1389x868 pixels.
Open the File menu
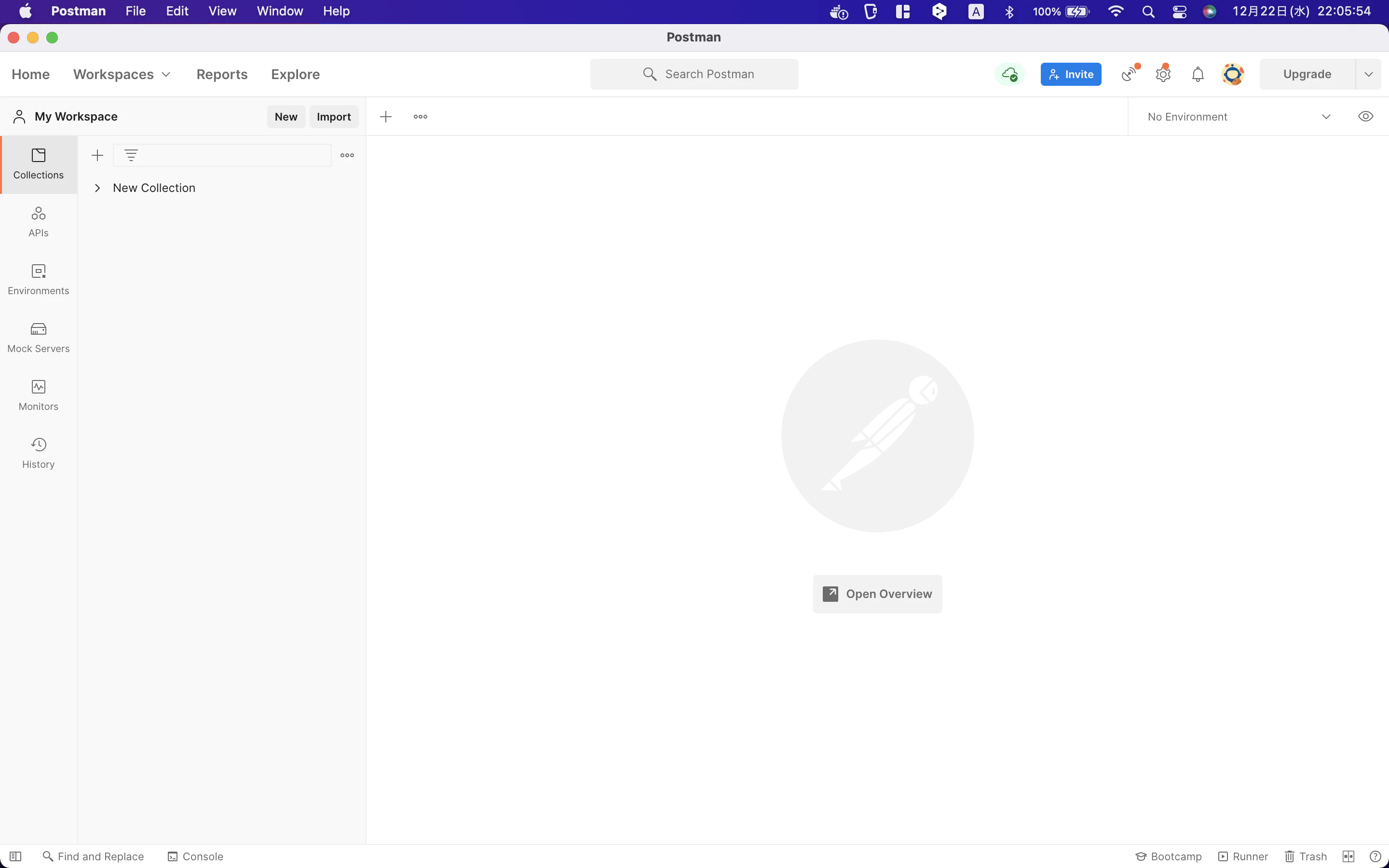click(x=136, y=12)
